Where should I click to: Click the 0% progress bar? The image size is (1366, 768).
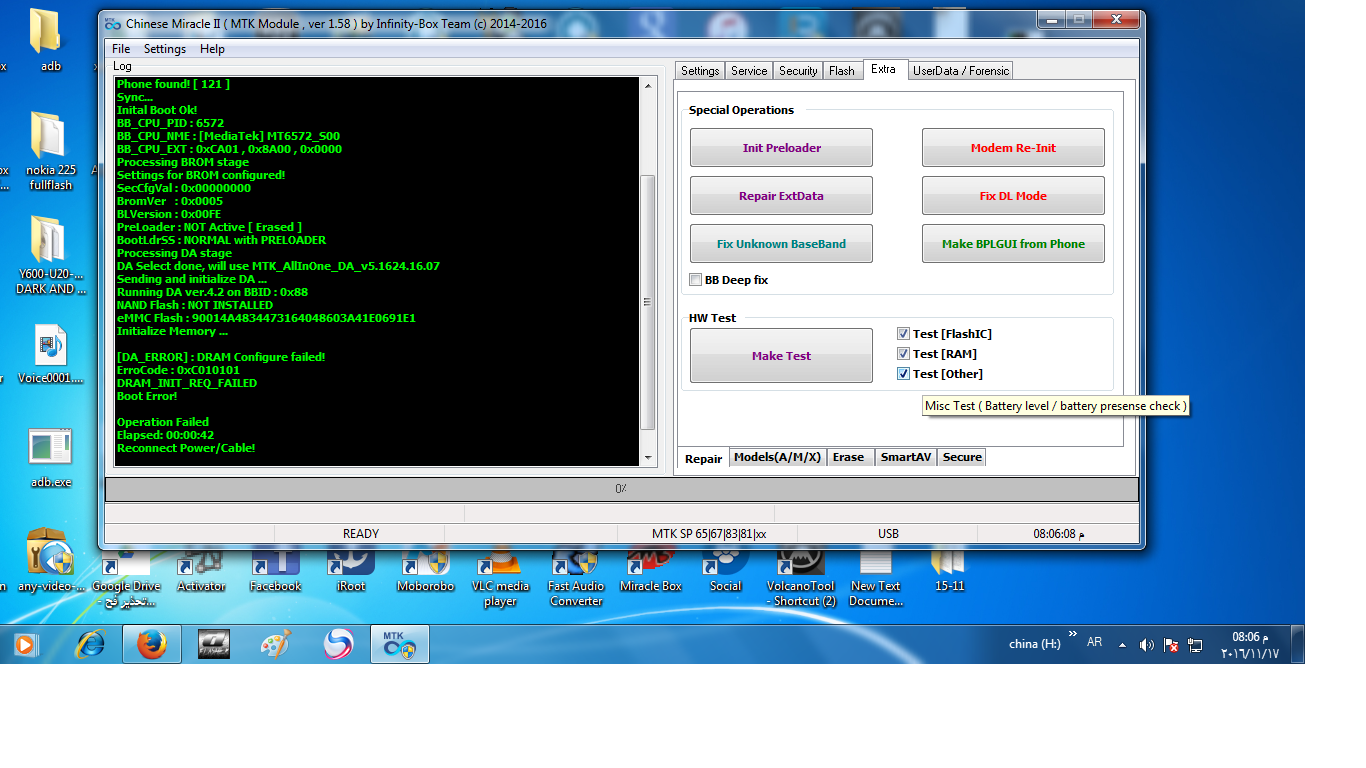(x=621, y=489)
